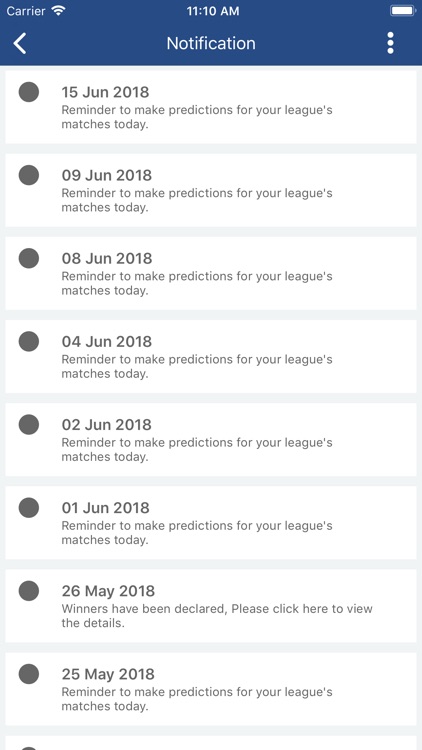The width and height of the screenshot is (422, 750).
Task: Select the 02 Jun 2018 date heading
Action: click(x=107, y=425)
